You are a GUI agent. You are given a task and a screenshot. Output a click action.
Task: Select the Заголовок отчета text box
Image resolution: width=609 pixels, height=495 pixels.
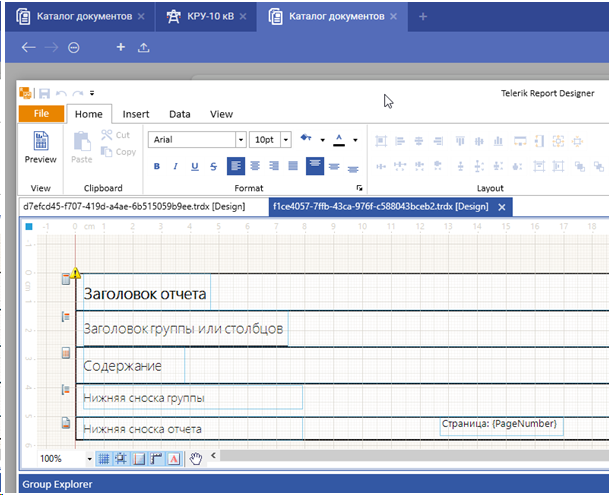145,294
